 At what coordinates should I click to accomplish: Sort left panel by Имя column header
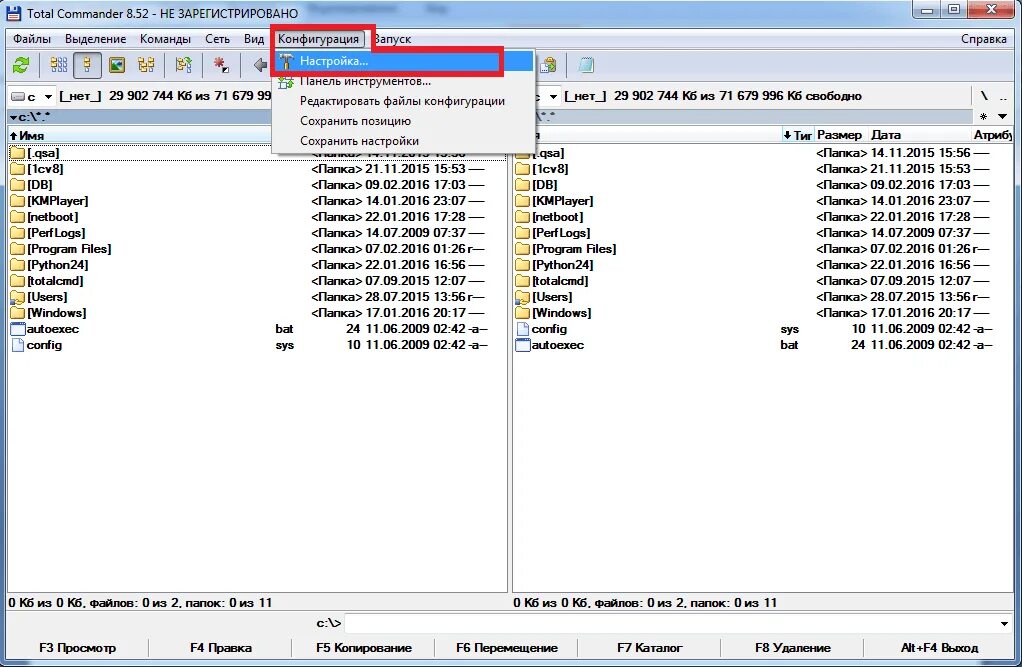139,136
